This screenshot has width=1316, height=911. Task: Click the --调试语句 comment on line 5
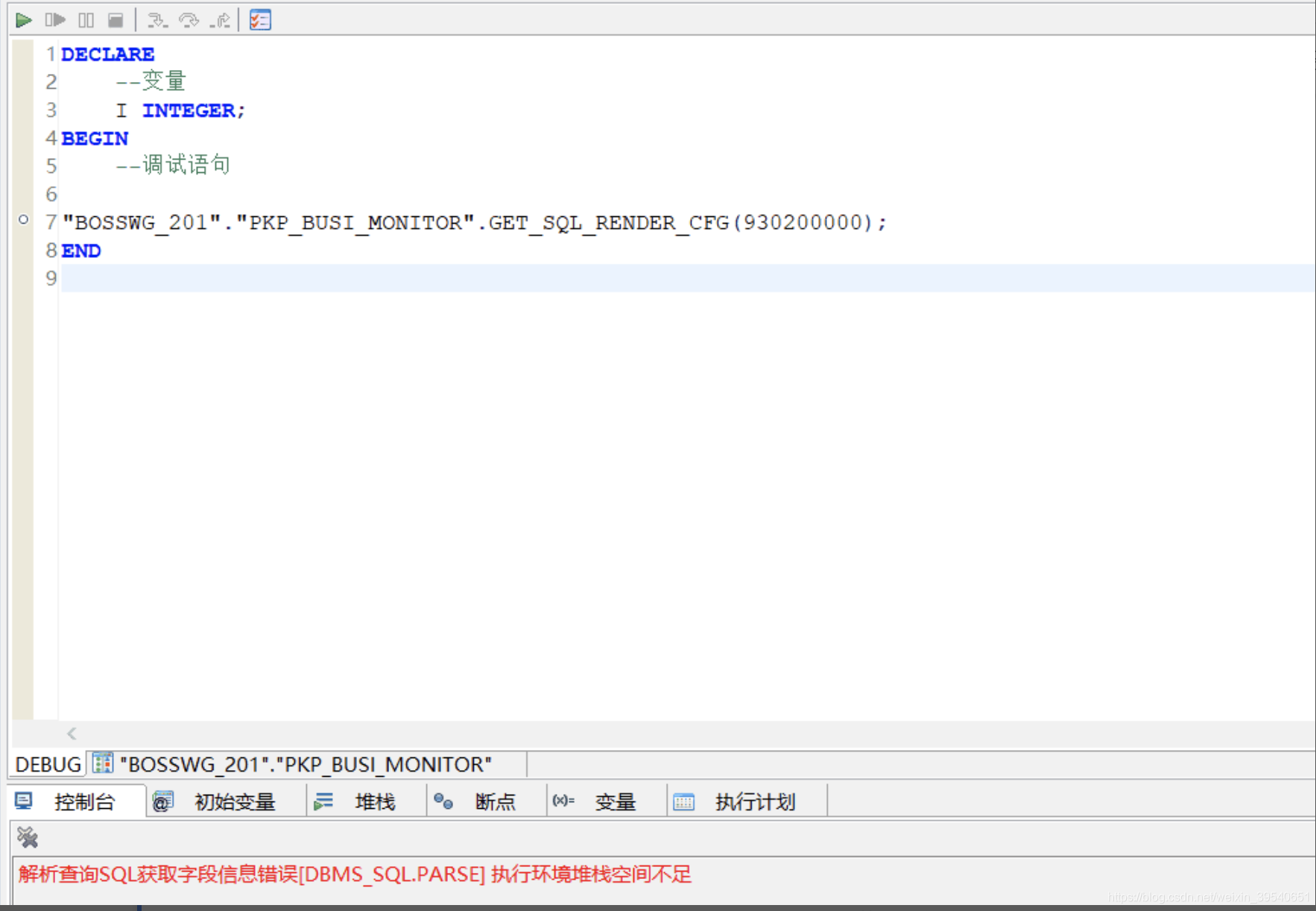(x=173, y=165)
